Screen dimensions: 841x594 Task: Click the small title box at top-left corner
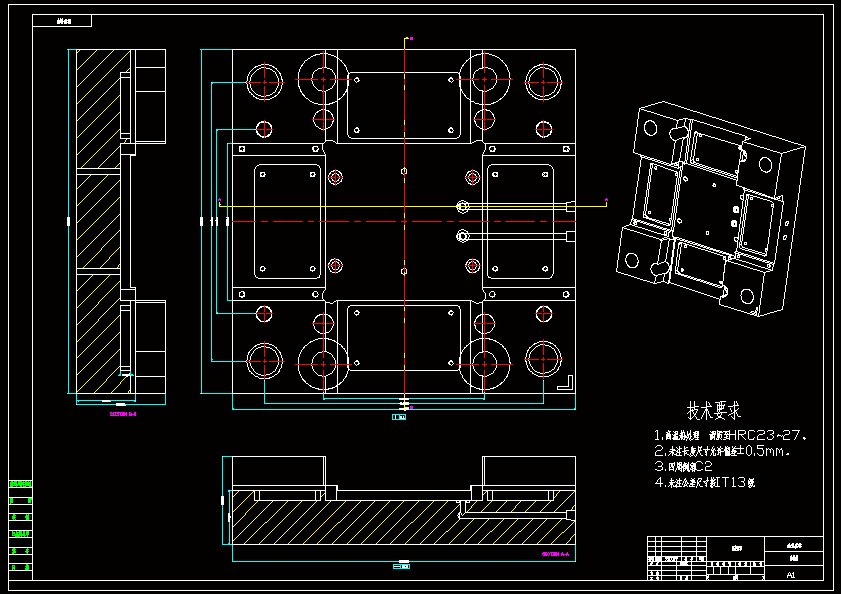pyautogui.click(x=62, y=20)
